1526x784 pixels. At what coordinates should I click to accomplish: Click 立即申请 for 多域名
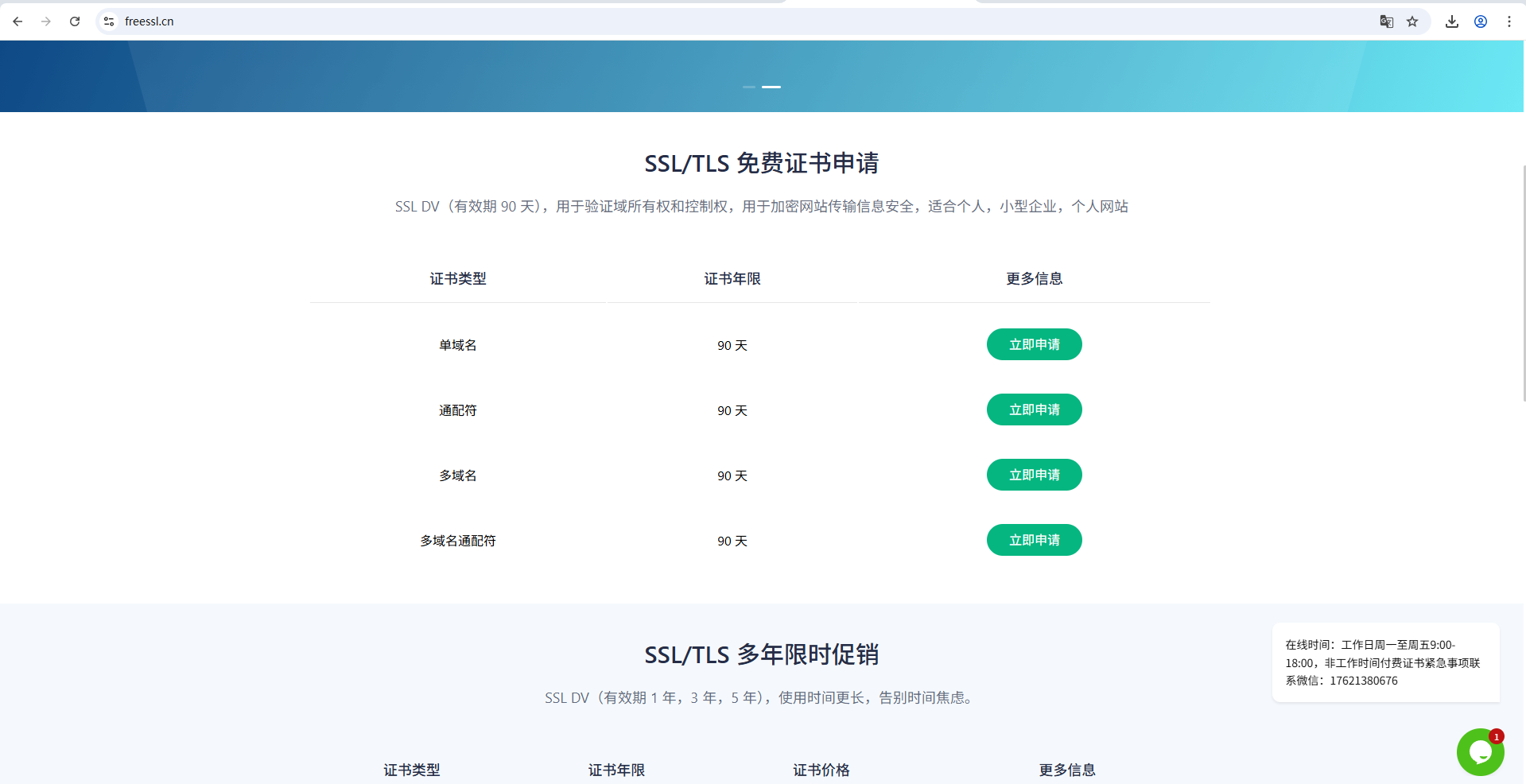coord(1034,475)
